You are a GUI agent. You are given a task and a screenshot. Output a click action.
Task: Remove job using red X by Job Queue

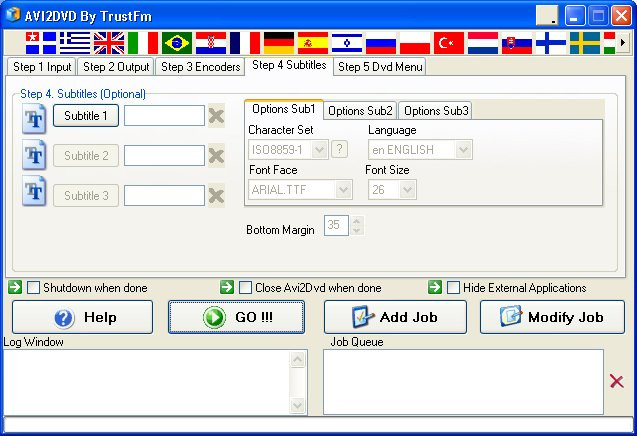coord(617,381)
